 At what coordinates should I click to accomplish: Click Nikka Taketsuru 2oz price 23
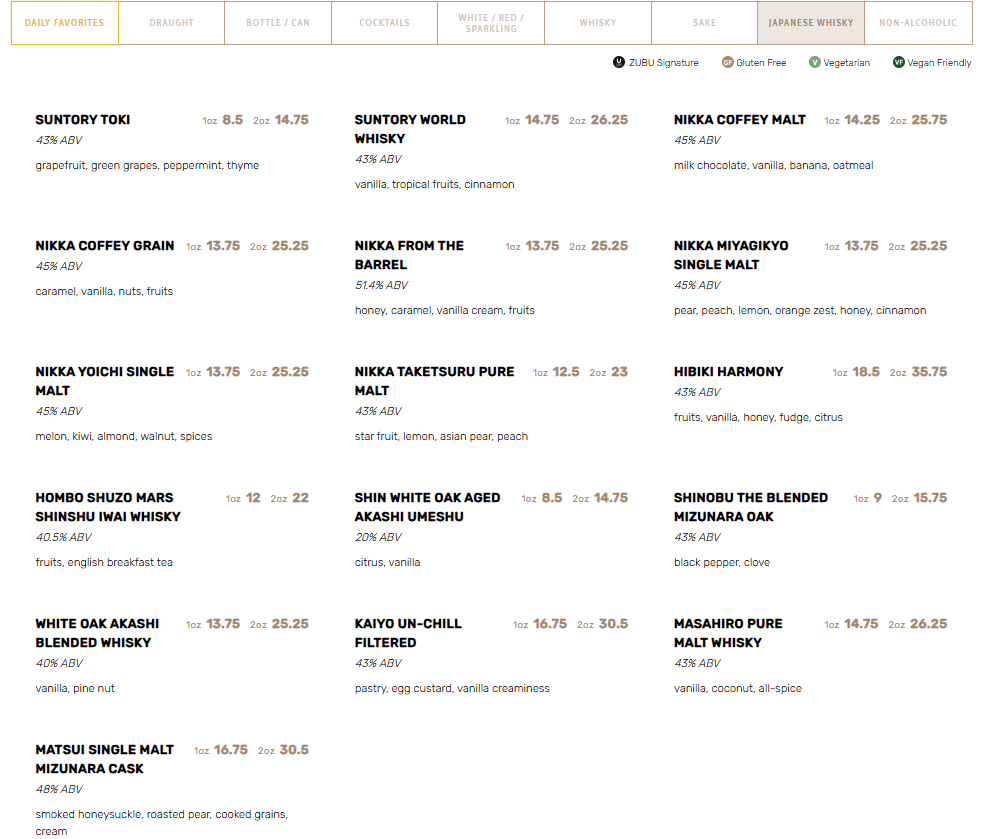(x=619, y=372)
